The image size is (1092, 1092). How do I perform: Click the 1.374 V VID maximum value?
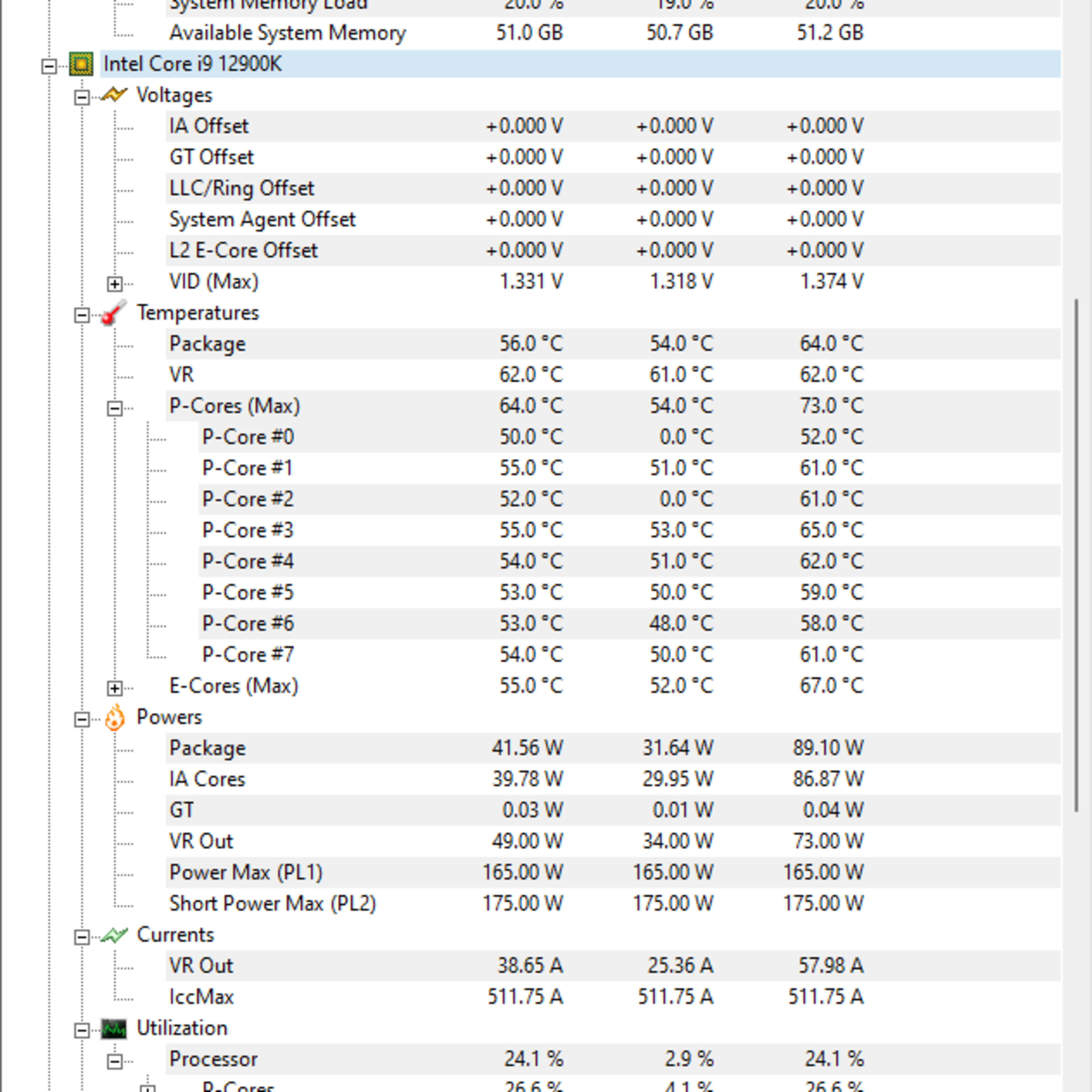coord(832,282)
